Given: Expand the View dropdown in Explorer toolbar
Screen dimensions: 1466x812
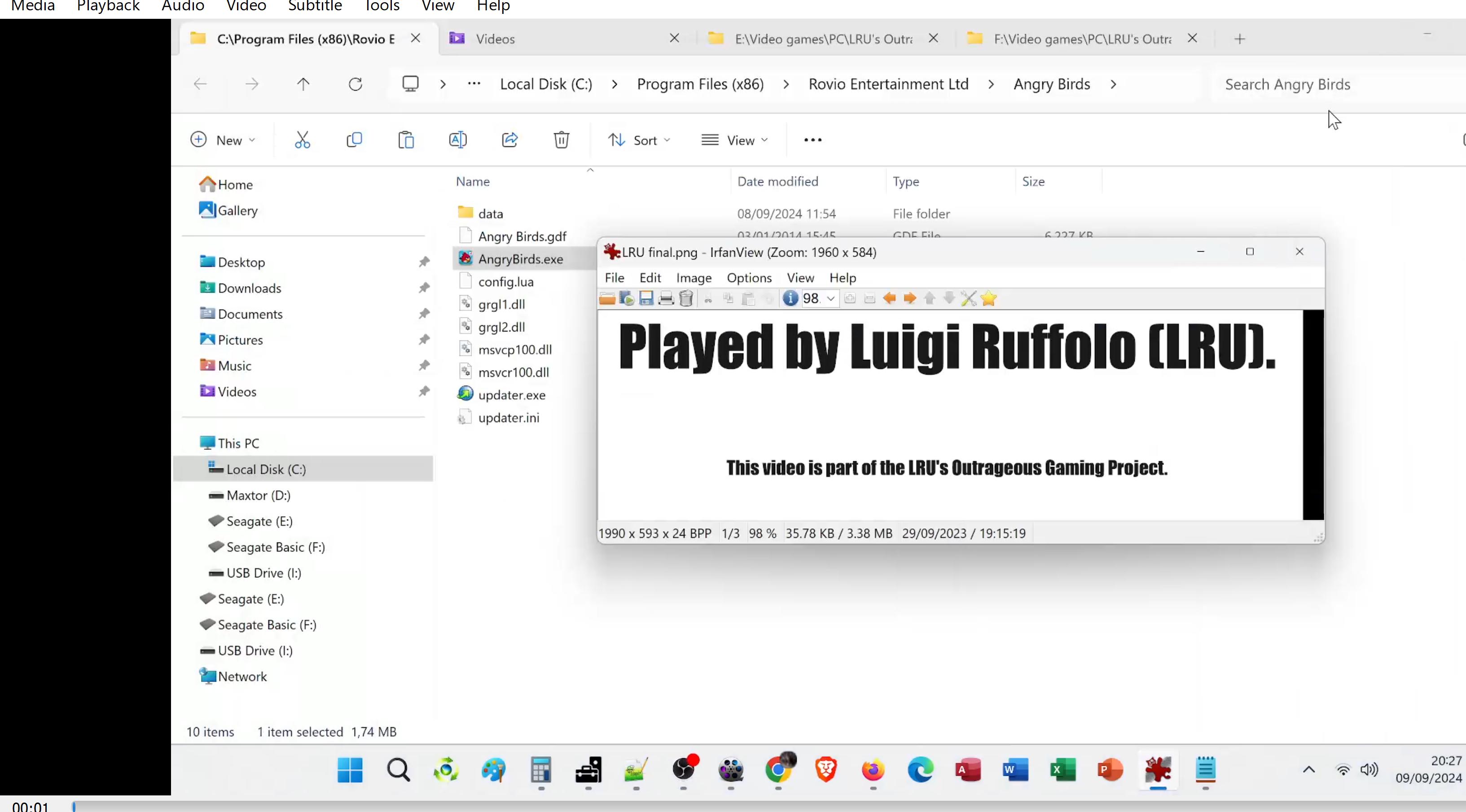Looking at the screenshot, I should pos(734,140).
